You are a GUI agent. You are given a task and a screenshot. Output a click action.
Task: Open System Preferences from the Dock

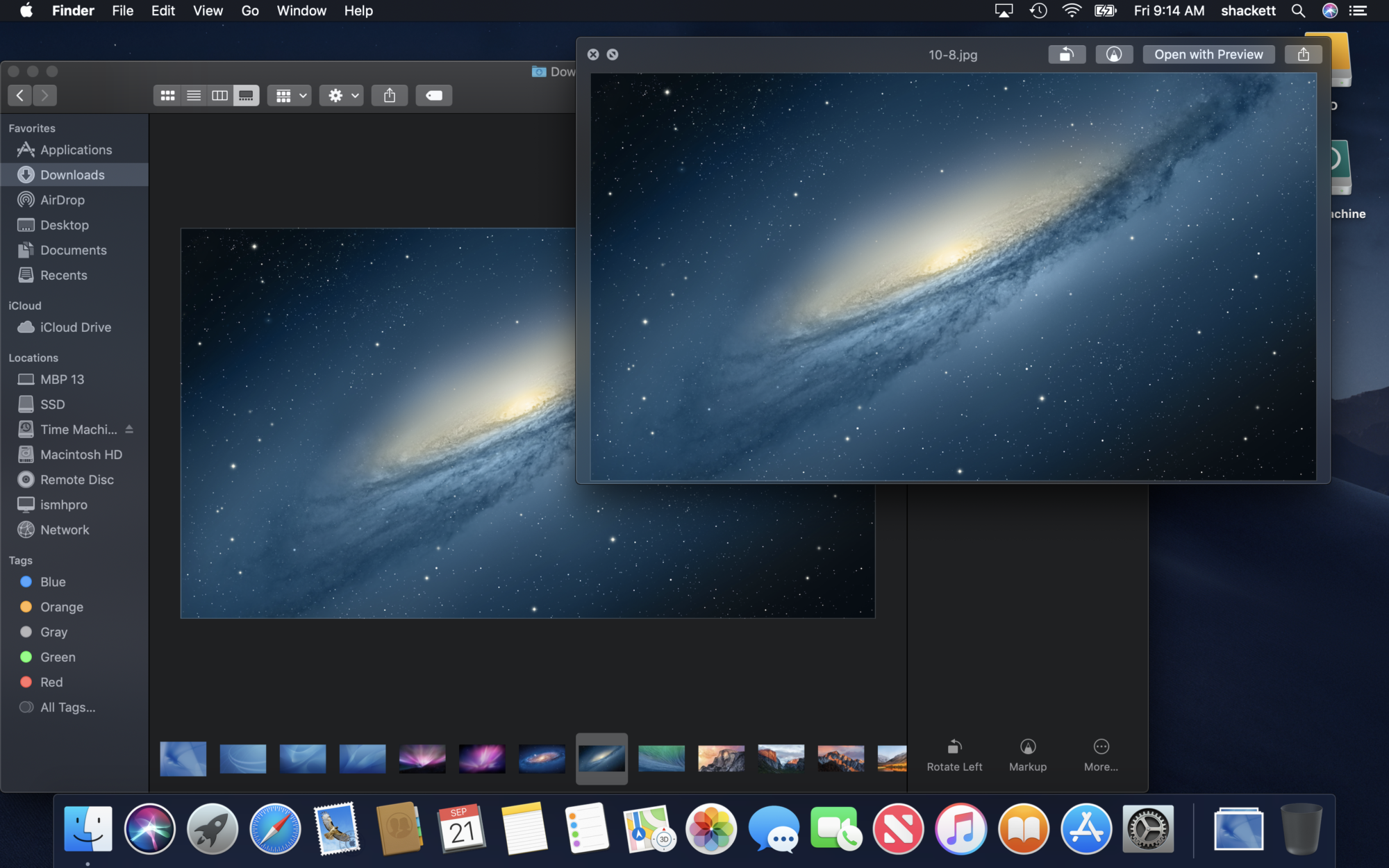point(1149,828)
